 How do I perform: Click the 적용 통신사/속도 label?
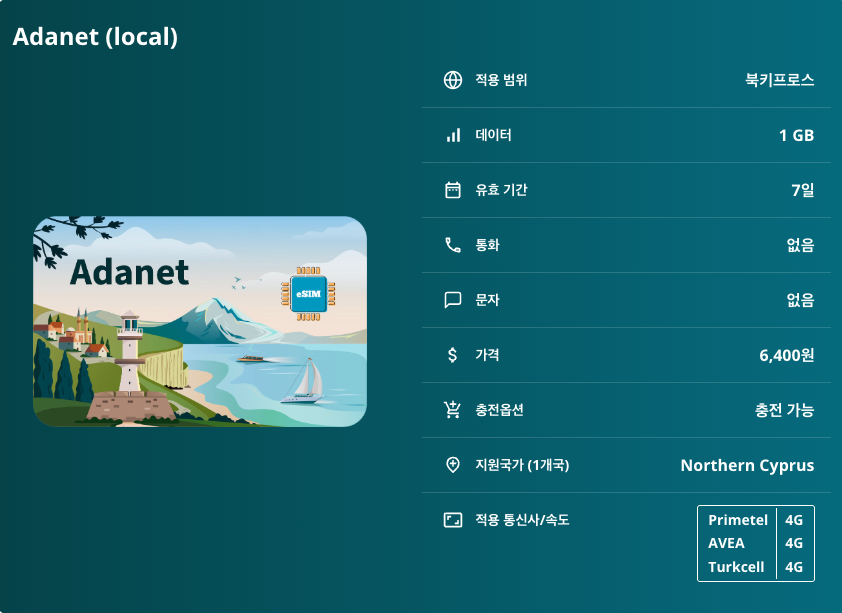522,520
